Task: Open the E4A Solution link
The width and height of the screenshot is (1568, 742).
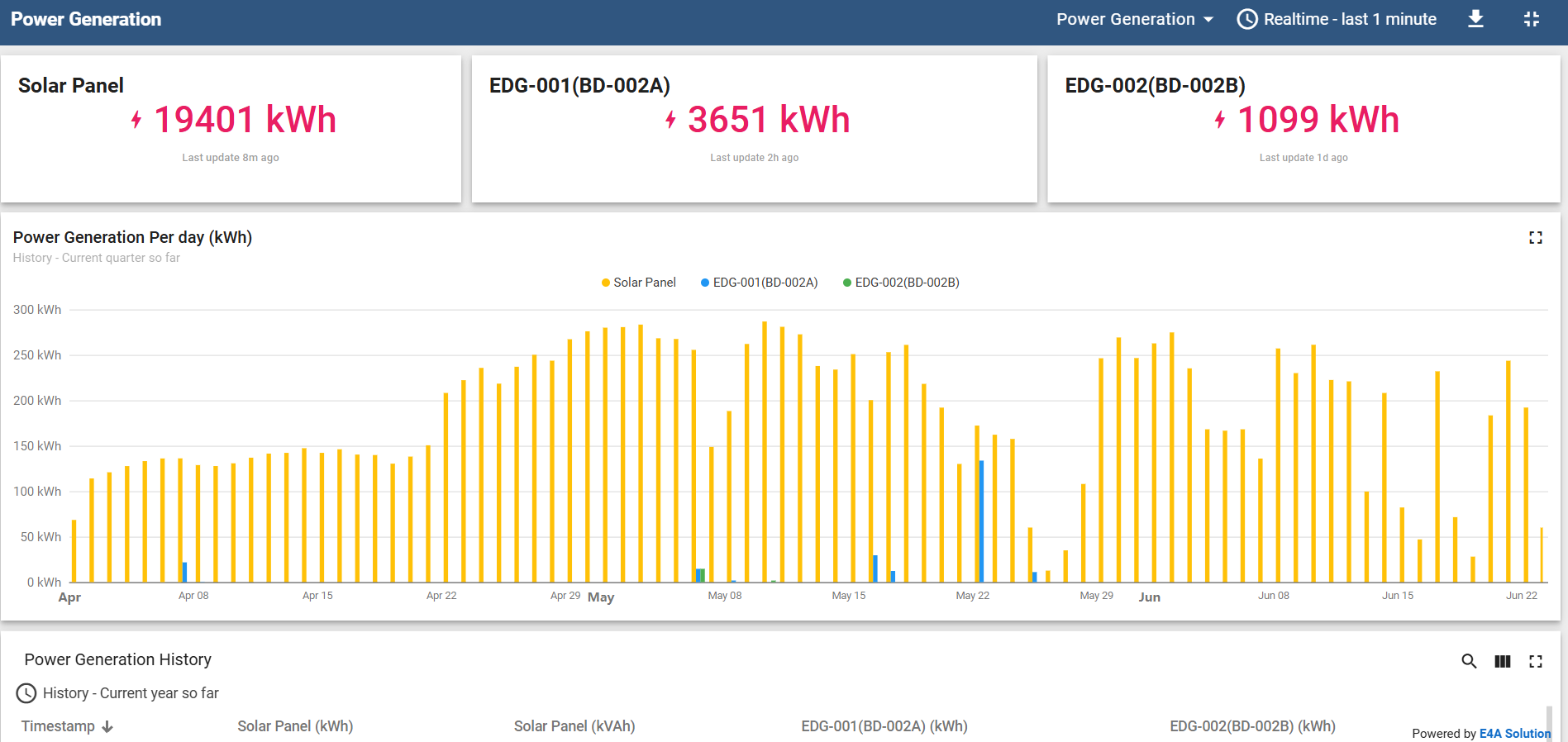Action: click(1515, 734)
